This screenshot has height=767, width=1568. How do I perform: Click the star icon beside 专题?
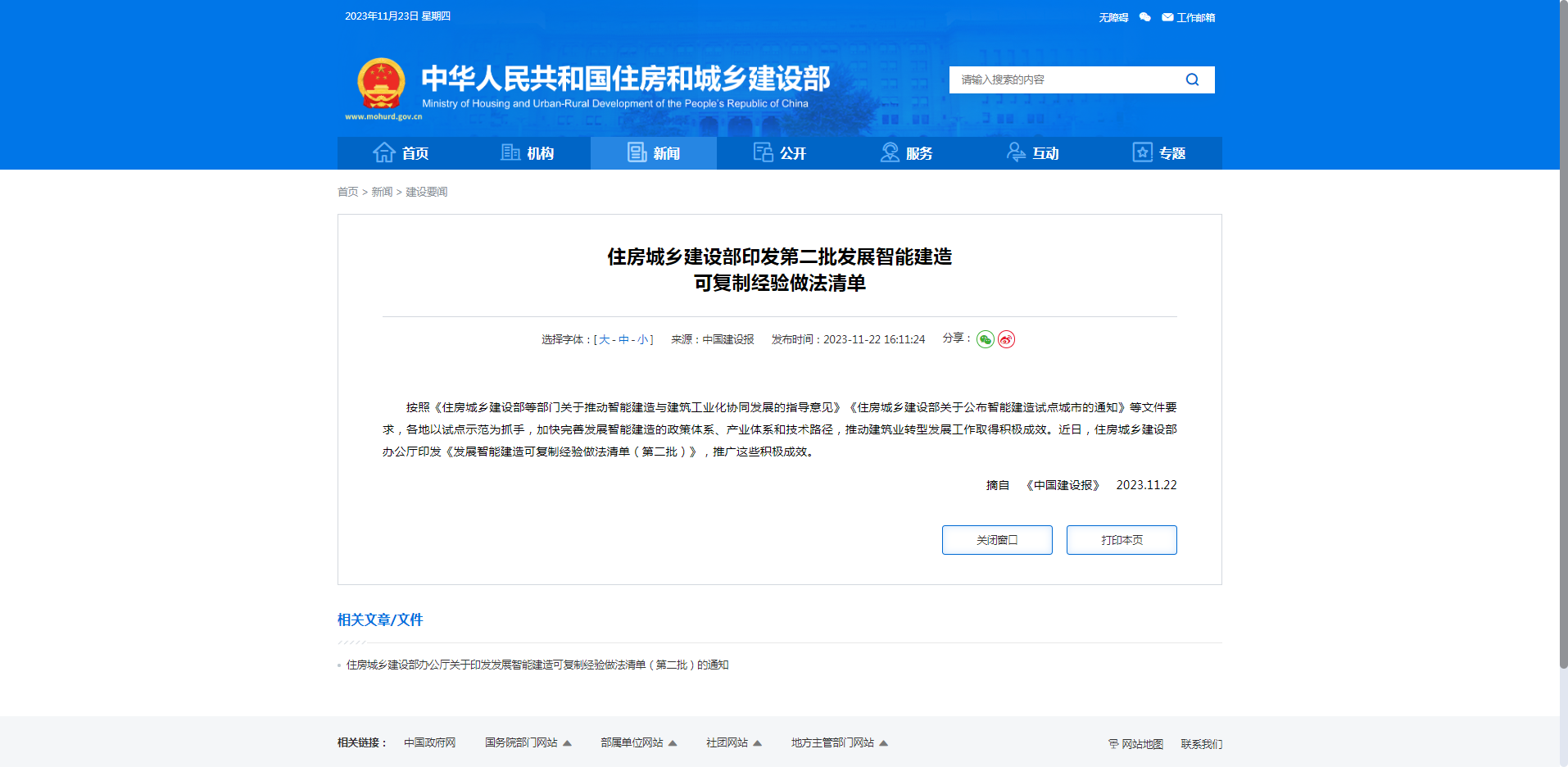click(1143, 152)
